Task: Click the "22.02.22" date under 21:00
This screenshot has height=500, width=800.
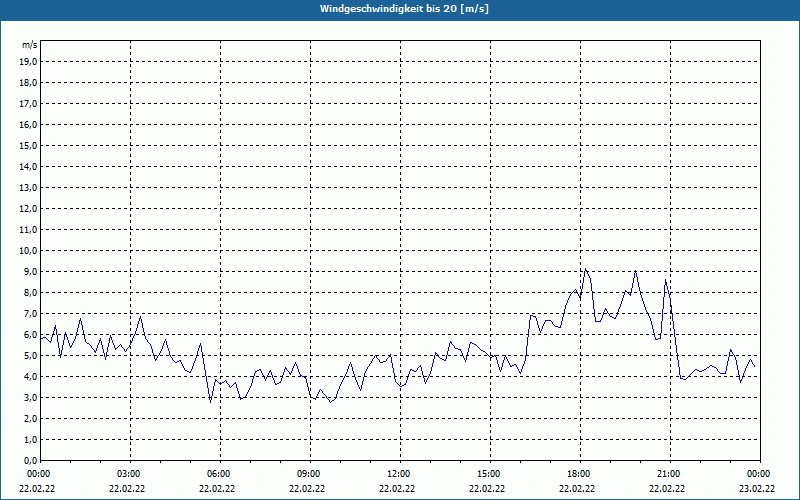Action: tap(667, 489)
